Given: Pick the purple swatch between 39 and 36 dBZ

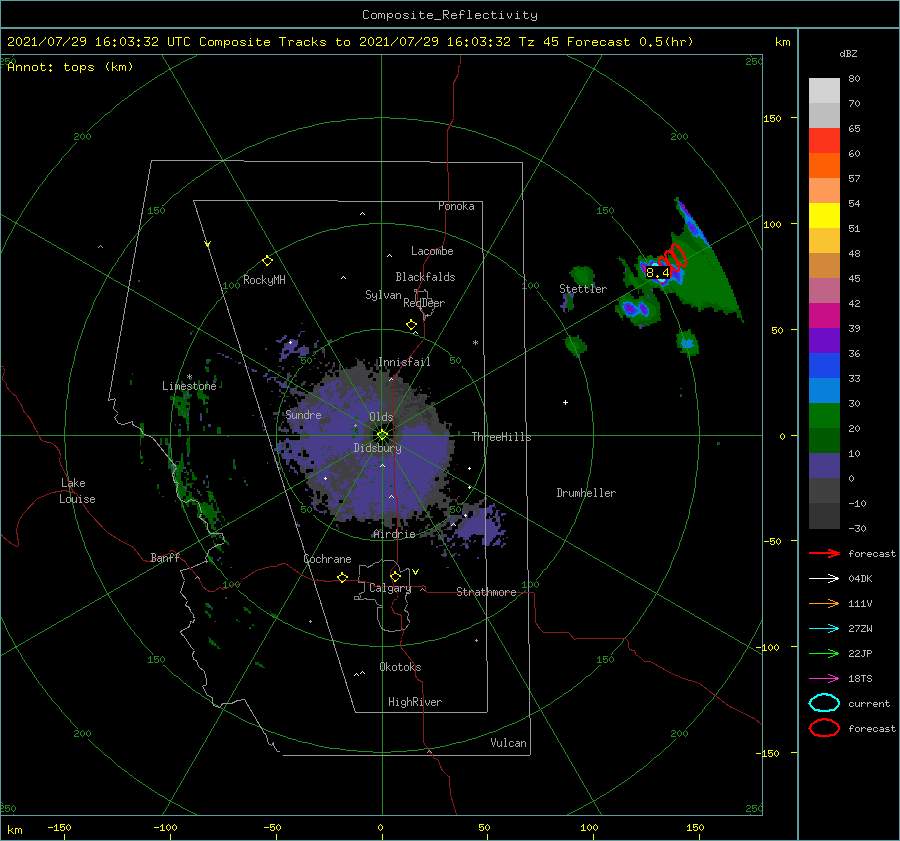Looking at the screenshot, I should coord(824,341).
